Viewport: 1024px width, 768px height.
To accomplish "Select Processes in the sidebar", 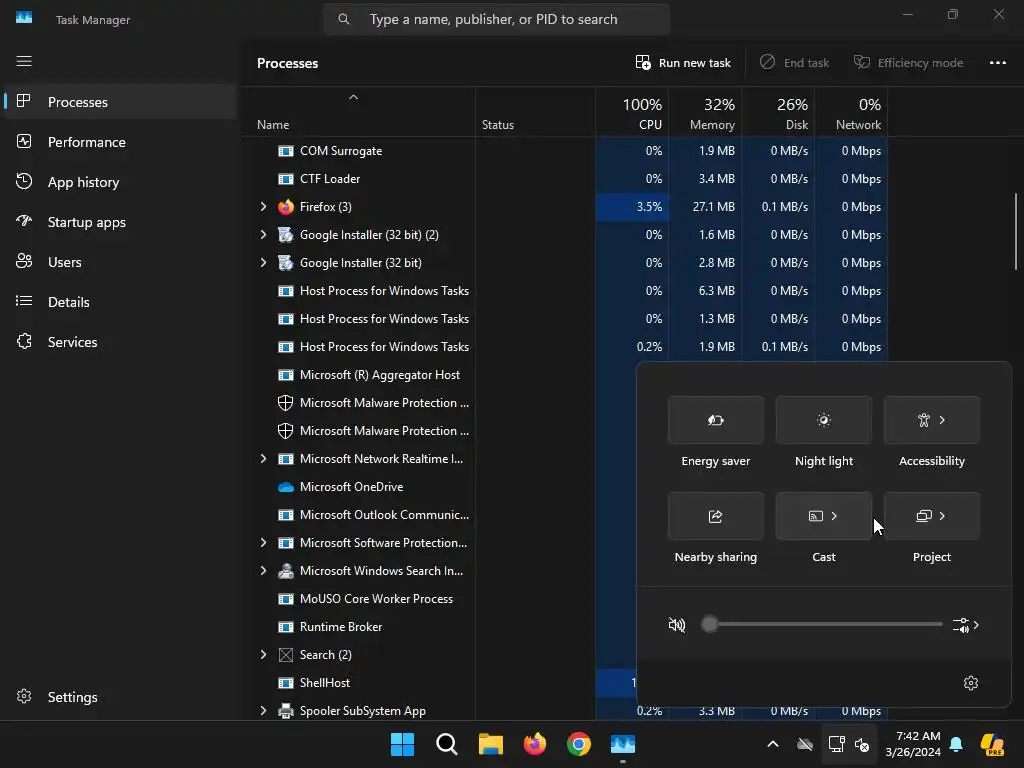I will pyautogui.click(x=120, y=102).
